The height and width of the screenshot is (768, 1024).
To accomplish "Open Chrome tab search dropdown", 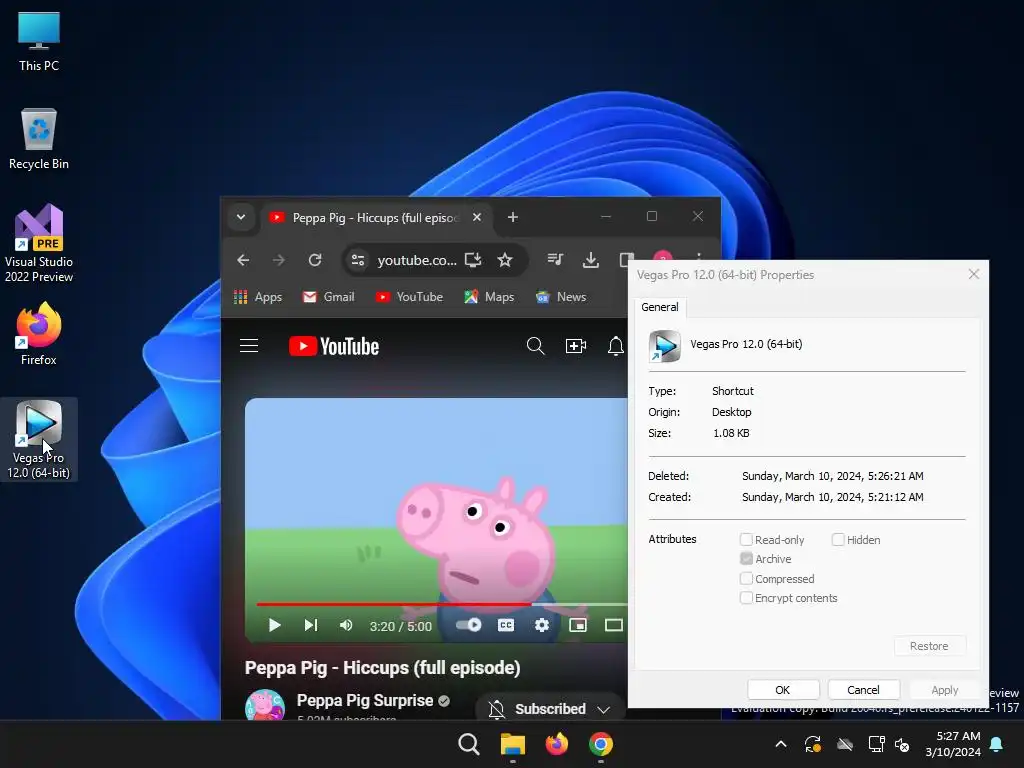I will pos(241,217).
